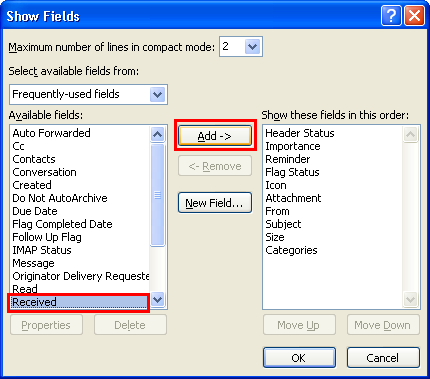This screenshot has height=379, width=430.
Task: Click the available fields scroll down arrow
Action: point(157,300)
